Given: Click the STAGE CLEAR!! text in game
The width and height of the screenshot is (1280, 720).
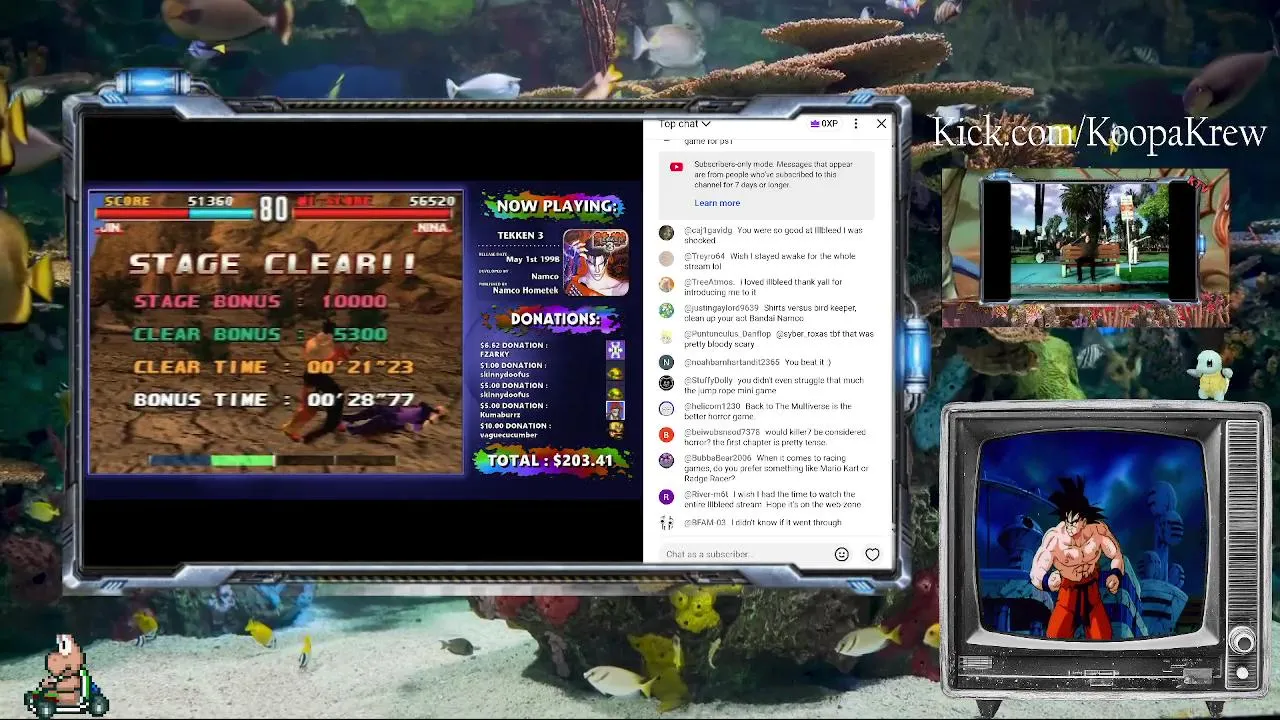Looking at the screenshot, I should click(272, 264).
